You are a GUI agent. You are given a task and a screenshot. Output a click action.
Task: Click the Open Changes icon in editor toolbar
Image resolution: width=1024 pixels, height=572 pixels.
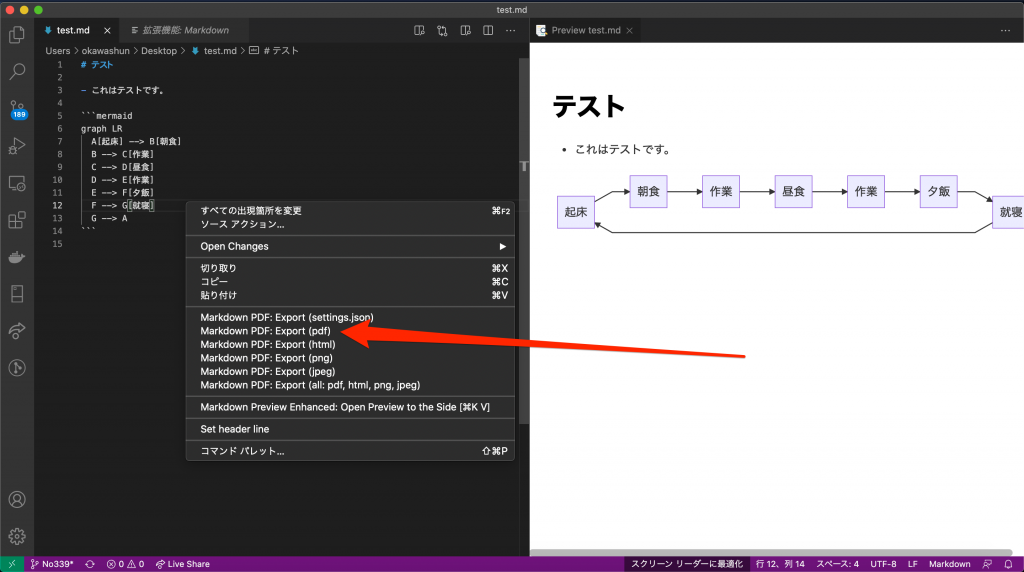pyautogui.click(x=442, y=30)
